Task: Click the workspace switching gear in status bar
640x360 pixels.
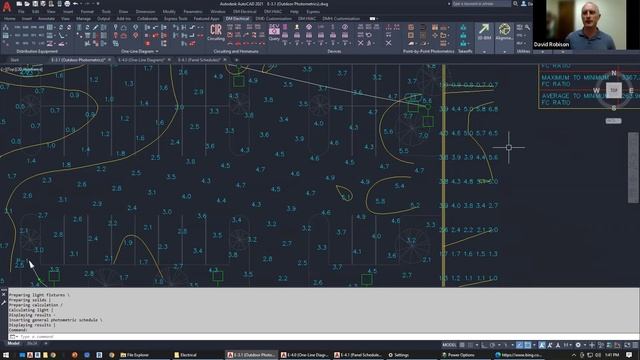Action: 578,345
